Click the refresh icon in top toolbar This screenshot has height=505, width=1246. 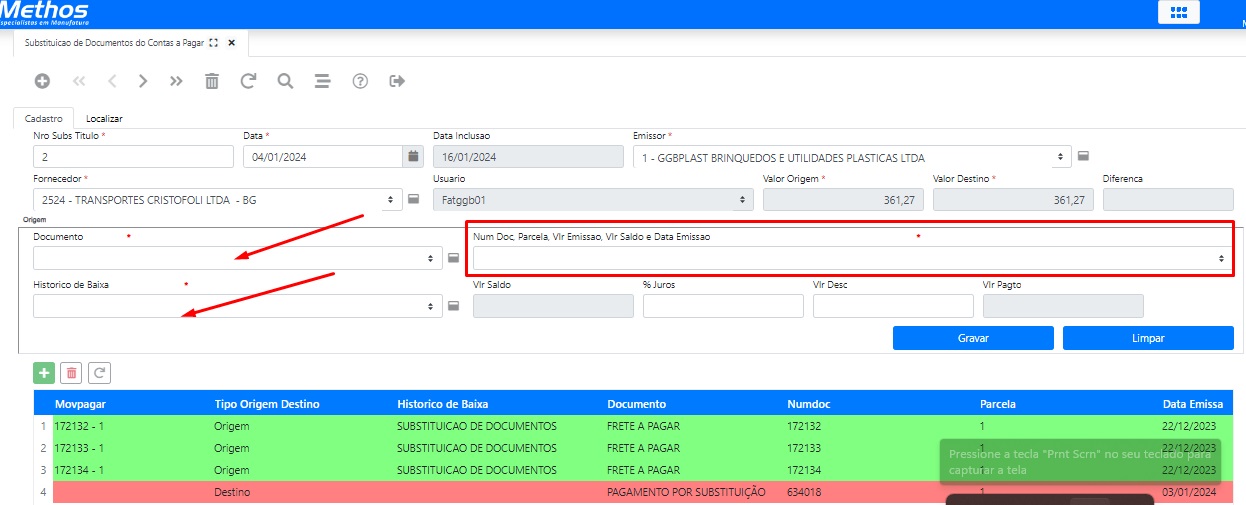[248, 81]
